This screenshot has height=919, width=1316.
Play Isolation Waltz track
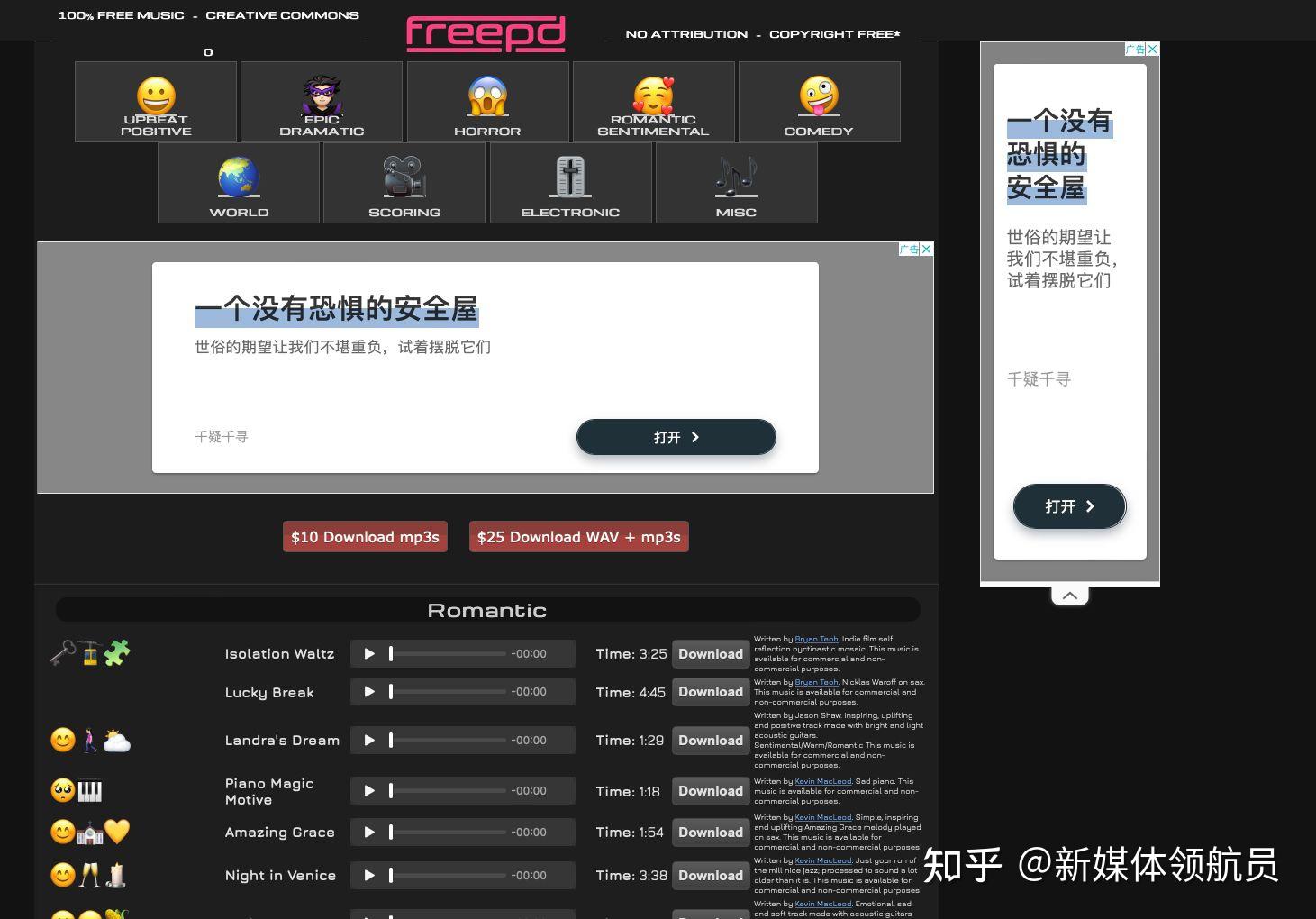(x=369, y=654)
